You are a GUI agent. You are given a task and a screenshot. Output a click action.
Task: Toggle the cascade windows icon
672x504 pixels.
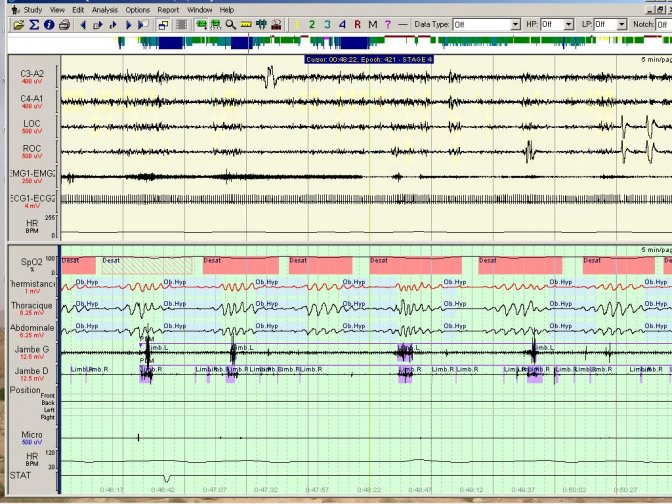point(163,25)
